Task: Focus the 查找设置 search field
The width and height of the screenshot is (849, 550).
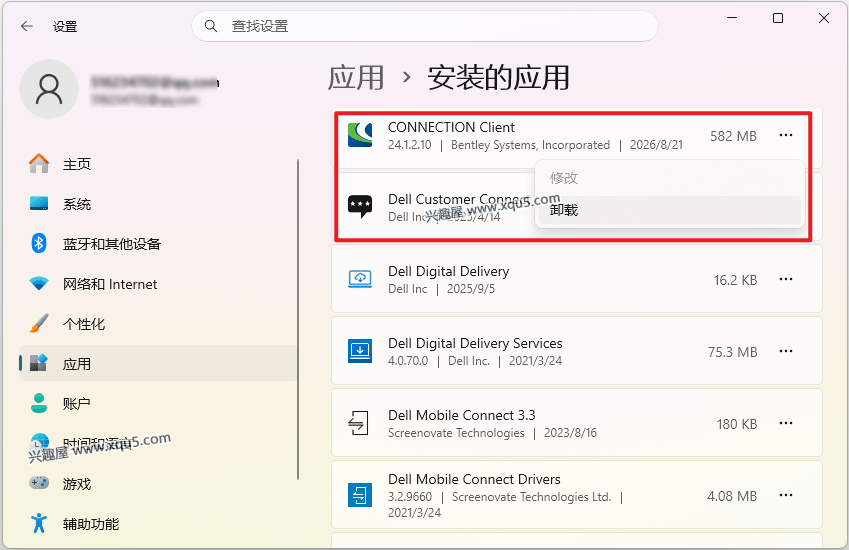Action: [x=424, y=26]
